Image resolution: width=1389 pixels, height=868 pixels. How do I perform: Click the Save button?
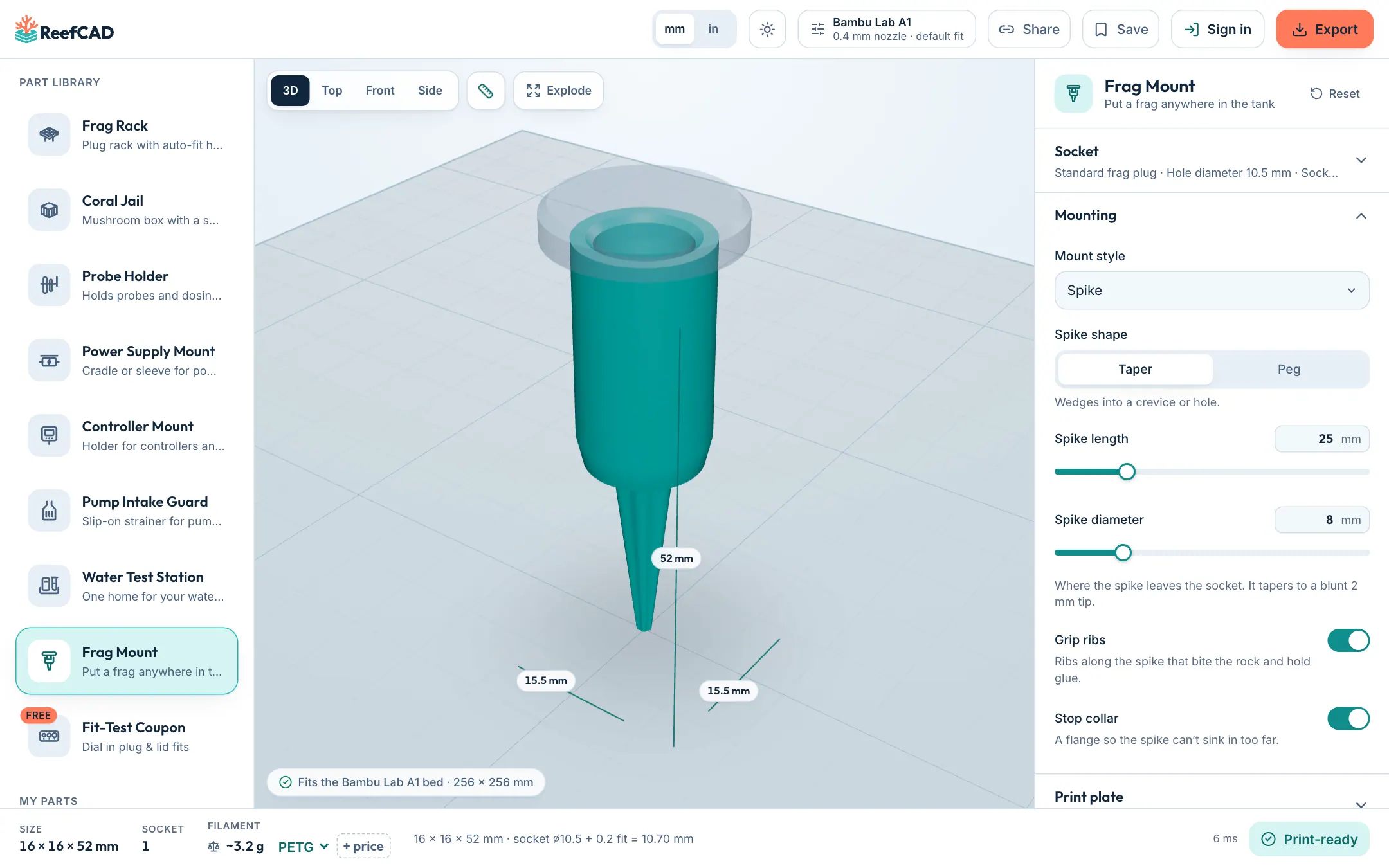(1120, 29)
